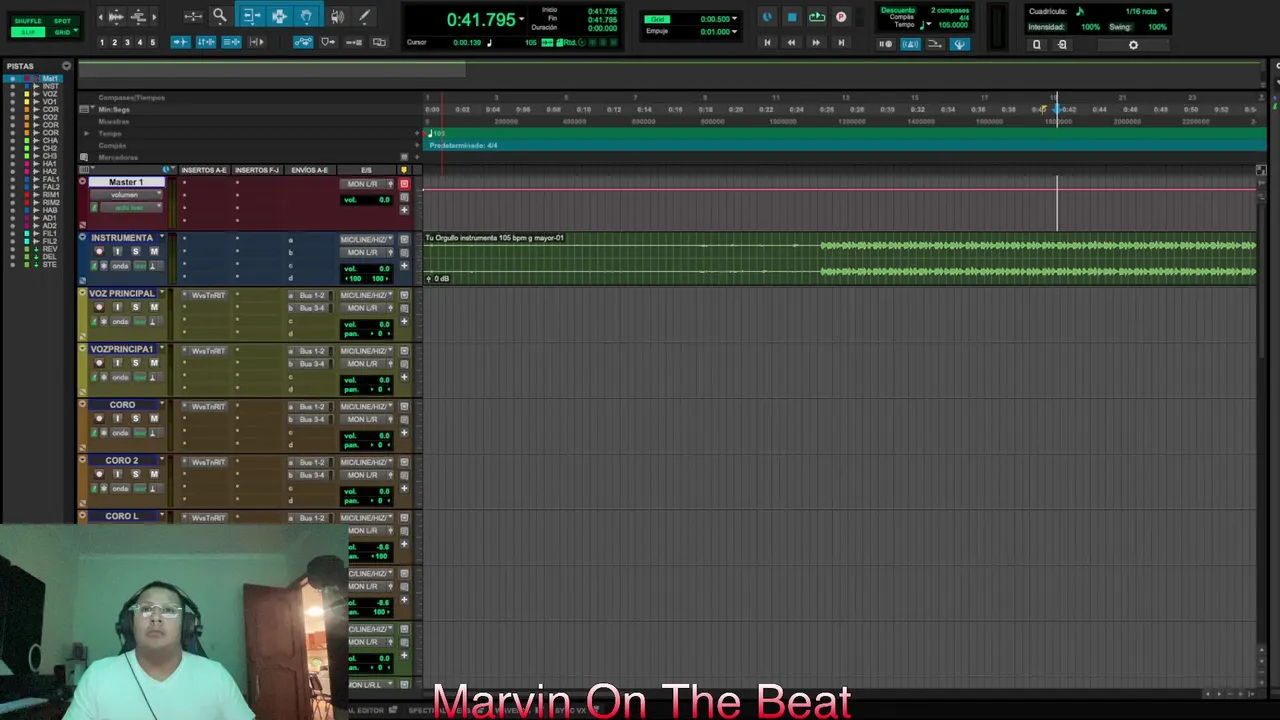Click the online sync clock icon
This screenshot has height=720, width=1280.
coord(767,17)
